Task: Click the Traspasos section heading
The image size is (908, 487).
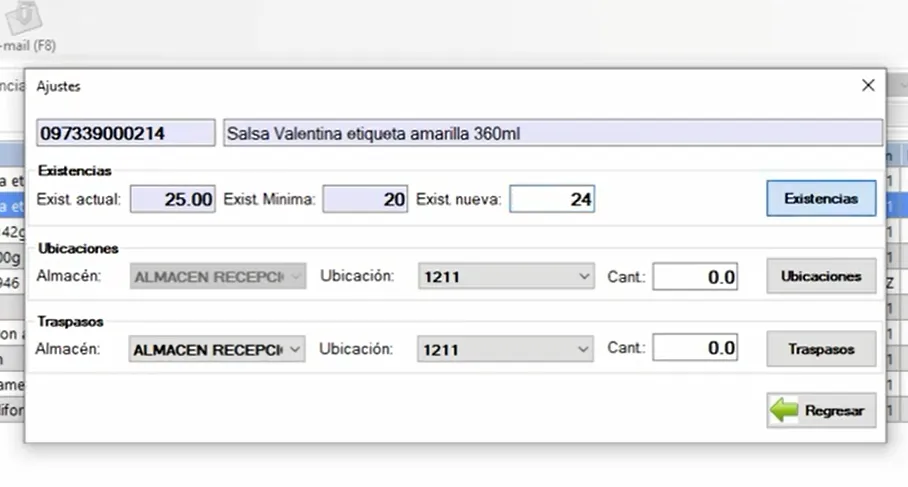Action: pos(71,321)
